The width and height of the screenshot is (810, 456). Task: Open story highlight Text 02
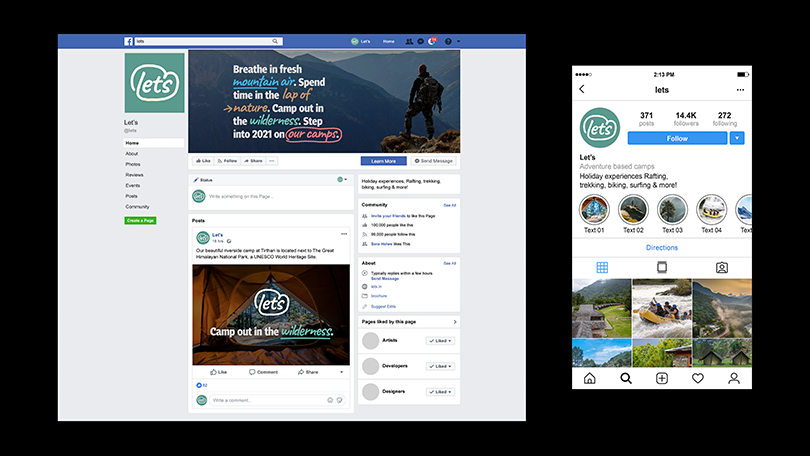coord(633,210)
